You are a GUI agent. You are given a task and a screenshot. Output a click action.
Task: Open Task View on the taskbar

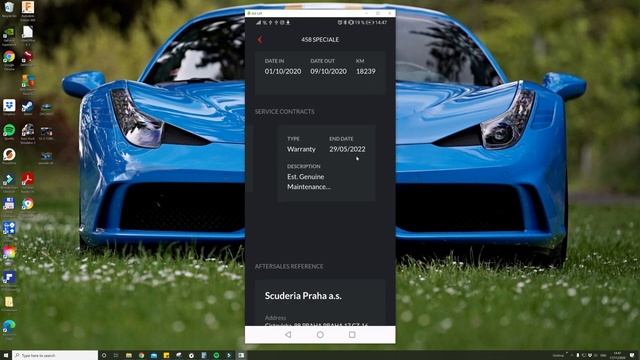tap(116, 356)
